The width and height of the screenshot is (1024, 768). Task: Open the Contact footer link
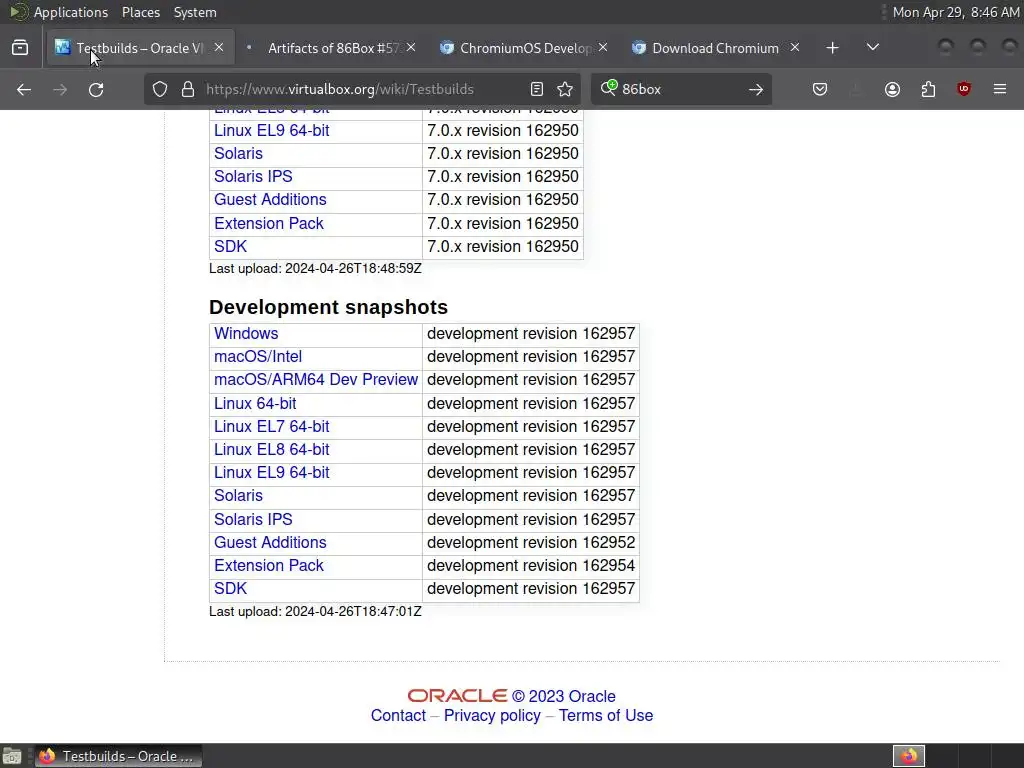tap(398, 716)
